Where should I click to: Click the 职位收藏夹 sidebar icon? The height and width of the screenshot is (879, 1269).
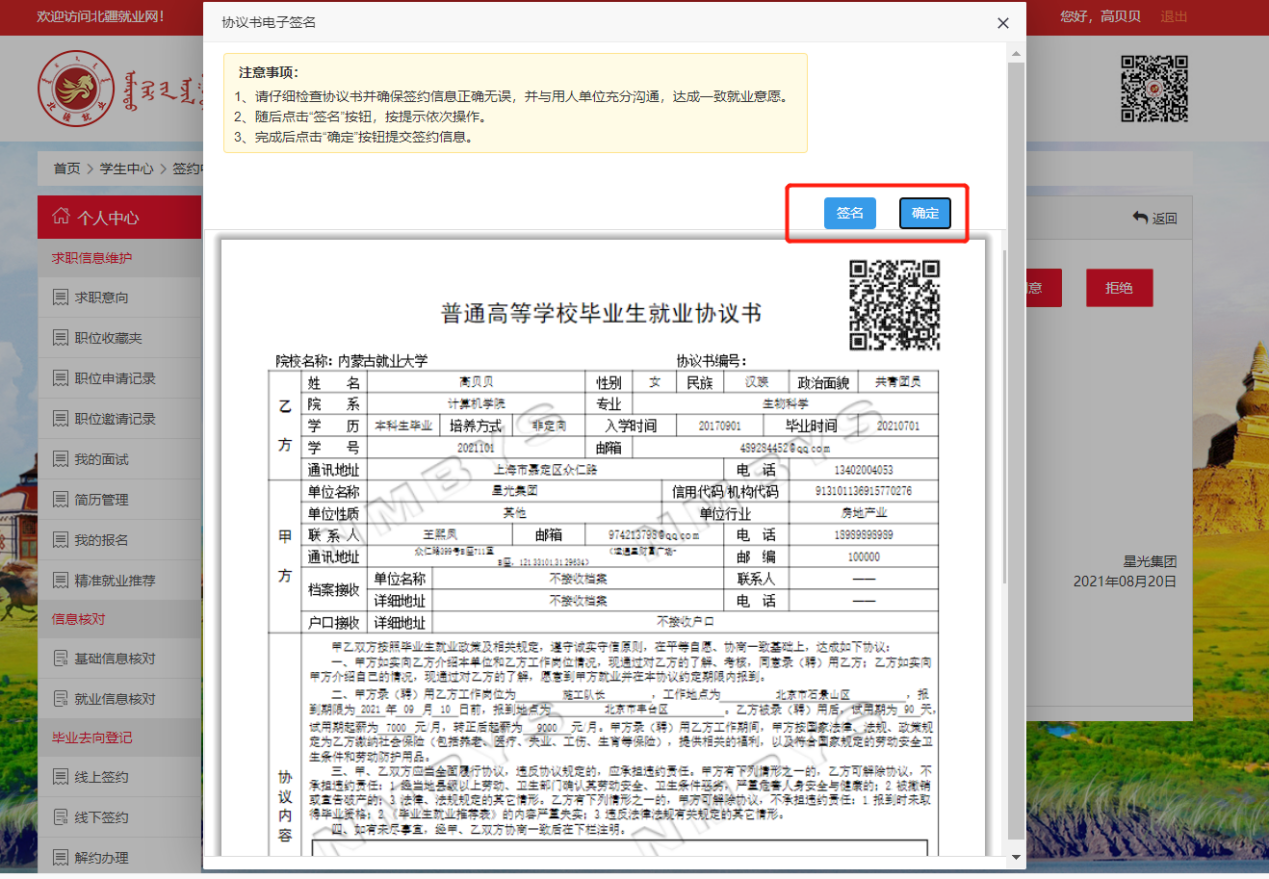60,338
